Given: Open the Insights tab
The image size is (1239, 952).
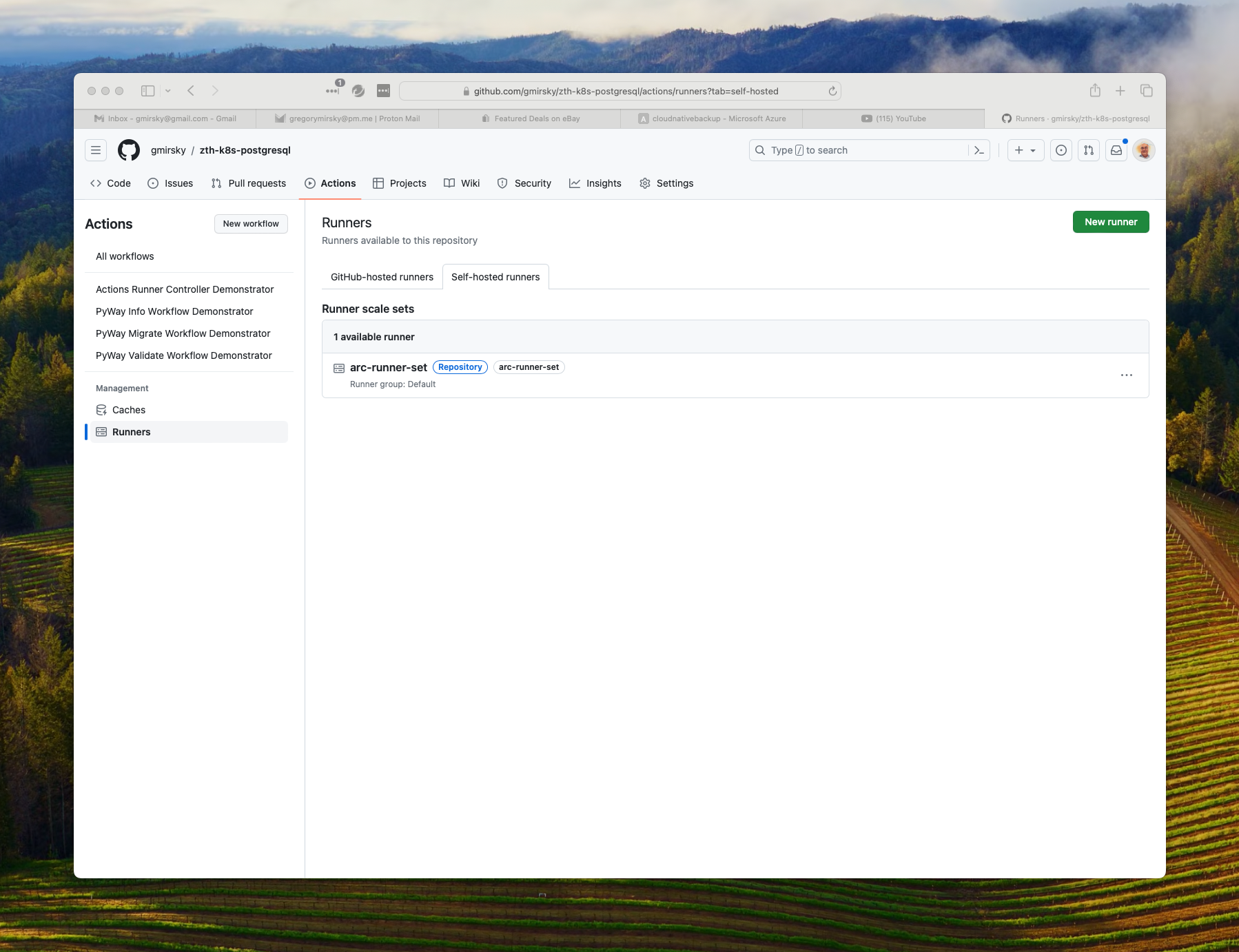Looking at the screenshot, I should (x=595, y=183).
